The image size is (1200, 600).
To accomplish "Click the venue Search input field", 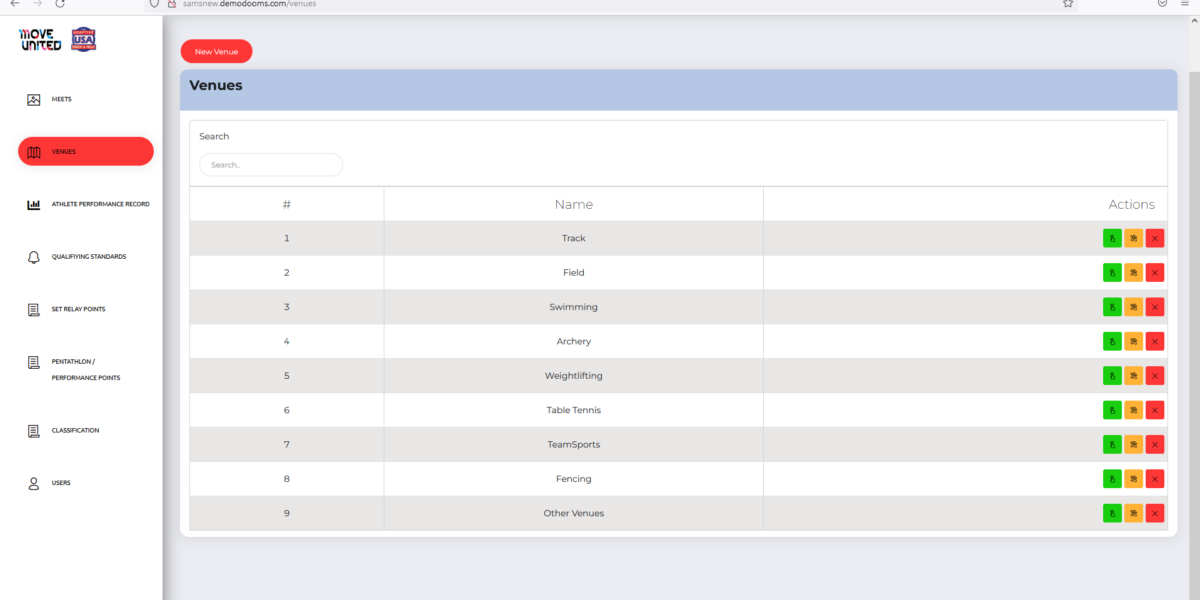I will point(271,165).
